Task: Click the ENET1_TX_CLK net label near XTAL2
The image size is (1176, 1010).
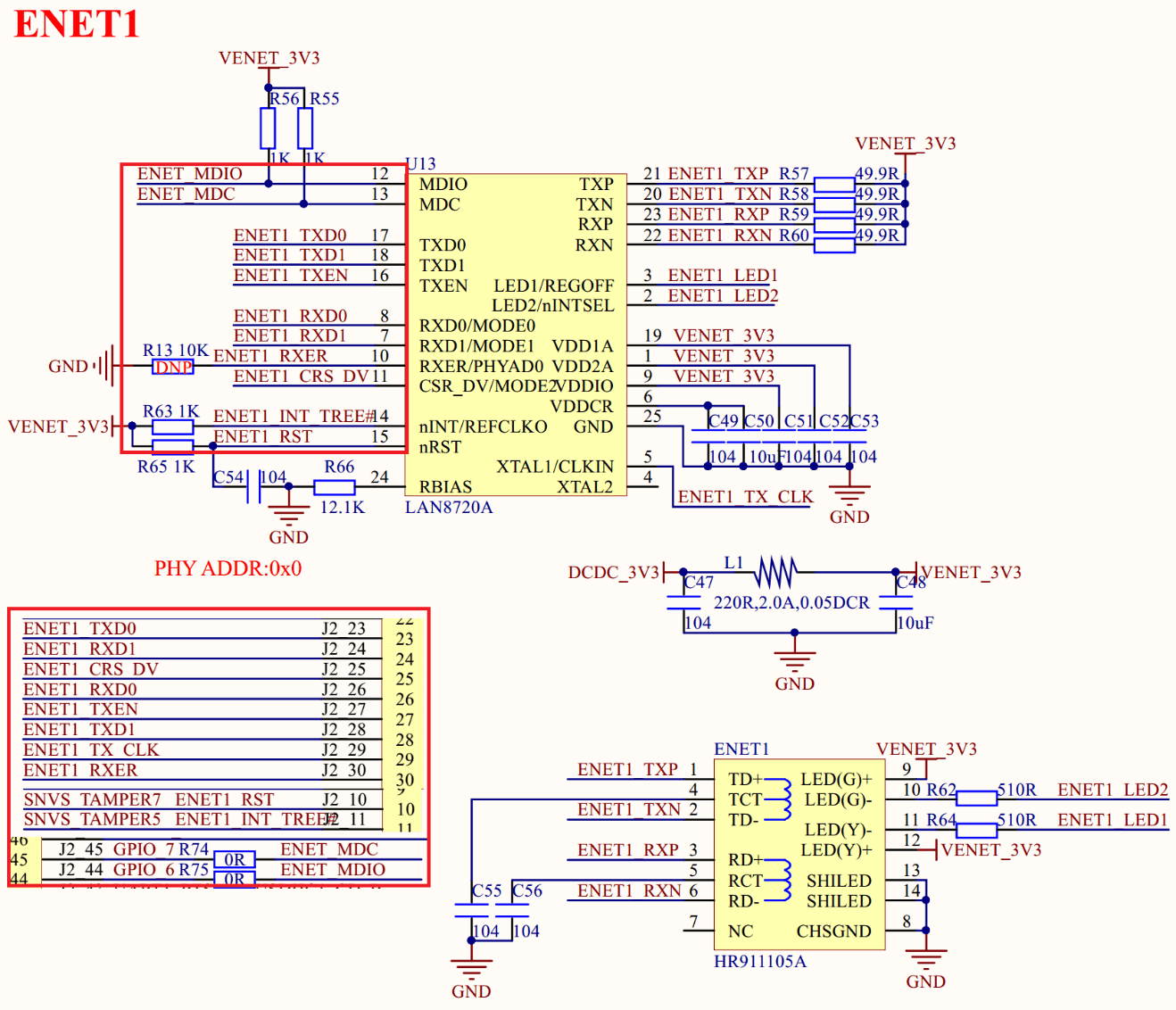Action: tap(745, 497)
